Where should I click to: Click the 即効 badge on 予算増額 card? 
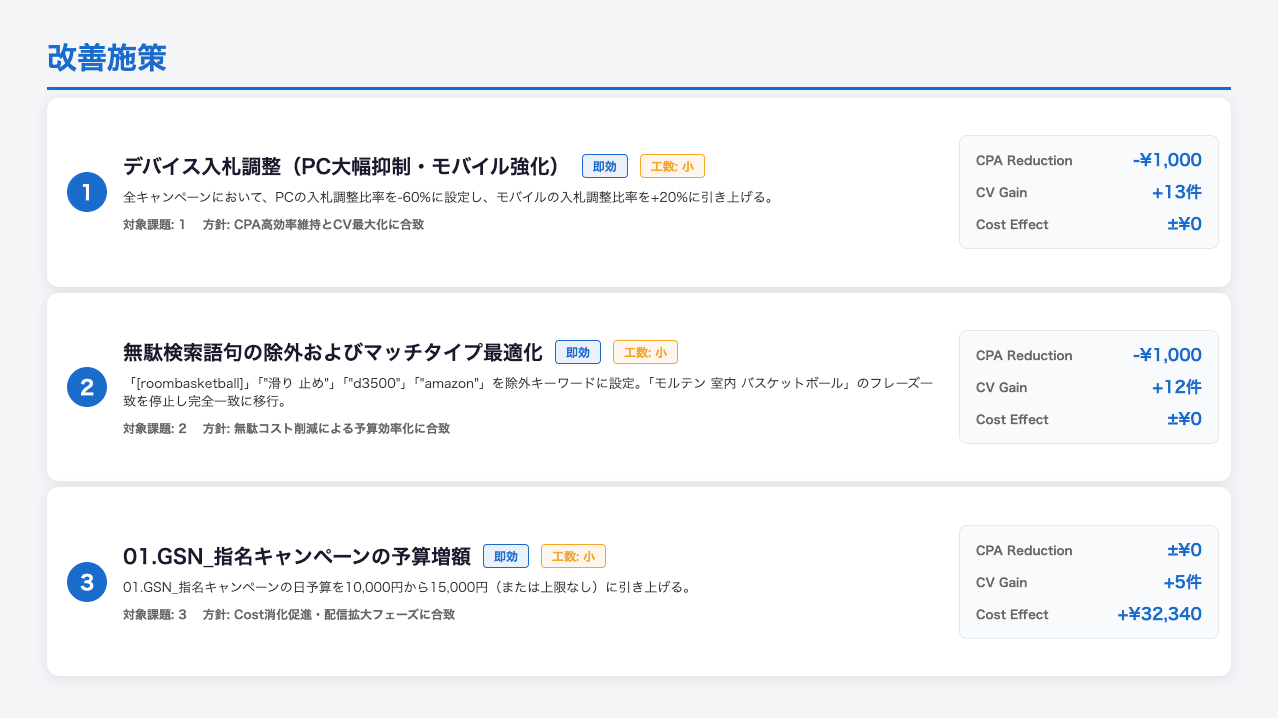pos(506,556)
